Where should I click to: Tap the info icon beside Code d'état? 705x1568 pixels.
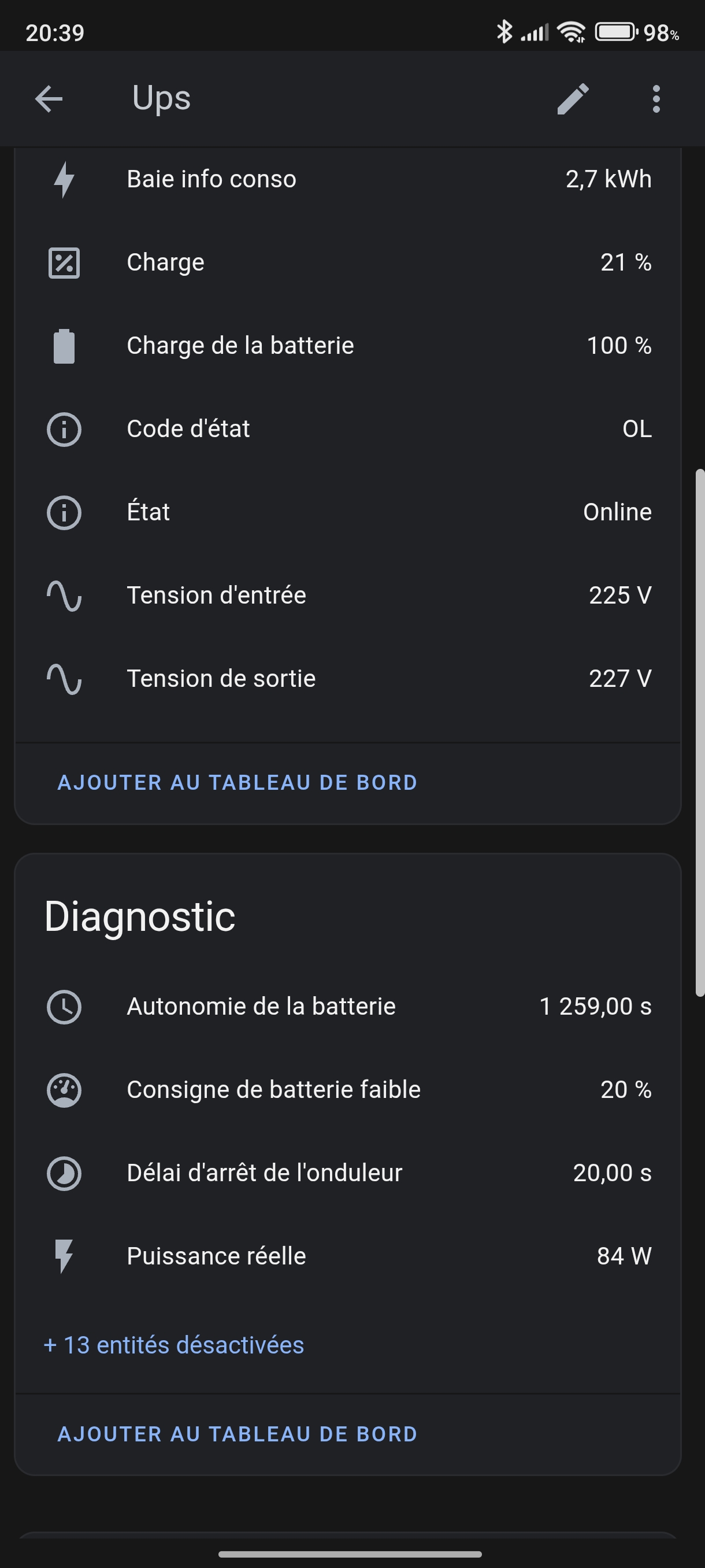[x=64, y=429]
